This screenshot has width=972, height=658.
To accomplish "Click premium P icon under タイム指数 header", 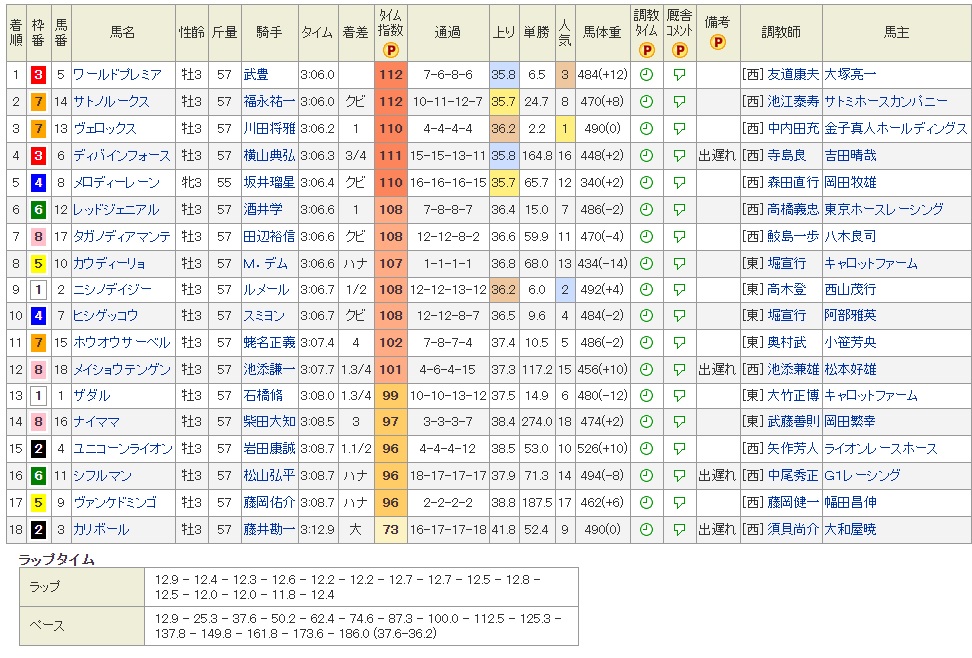I will tap(391, 50).
